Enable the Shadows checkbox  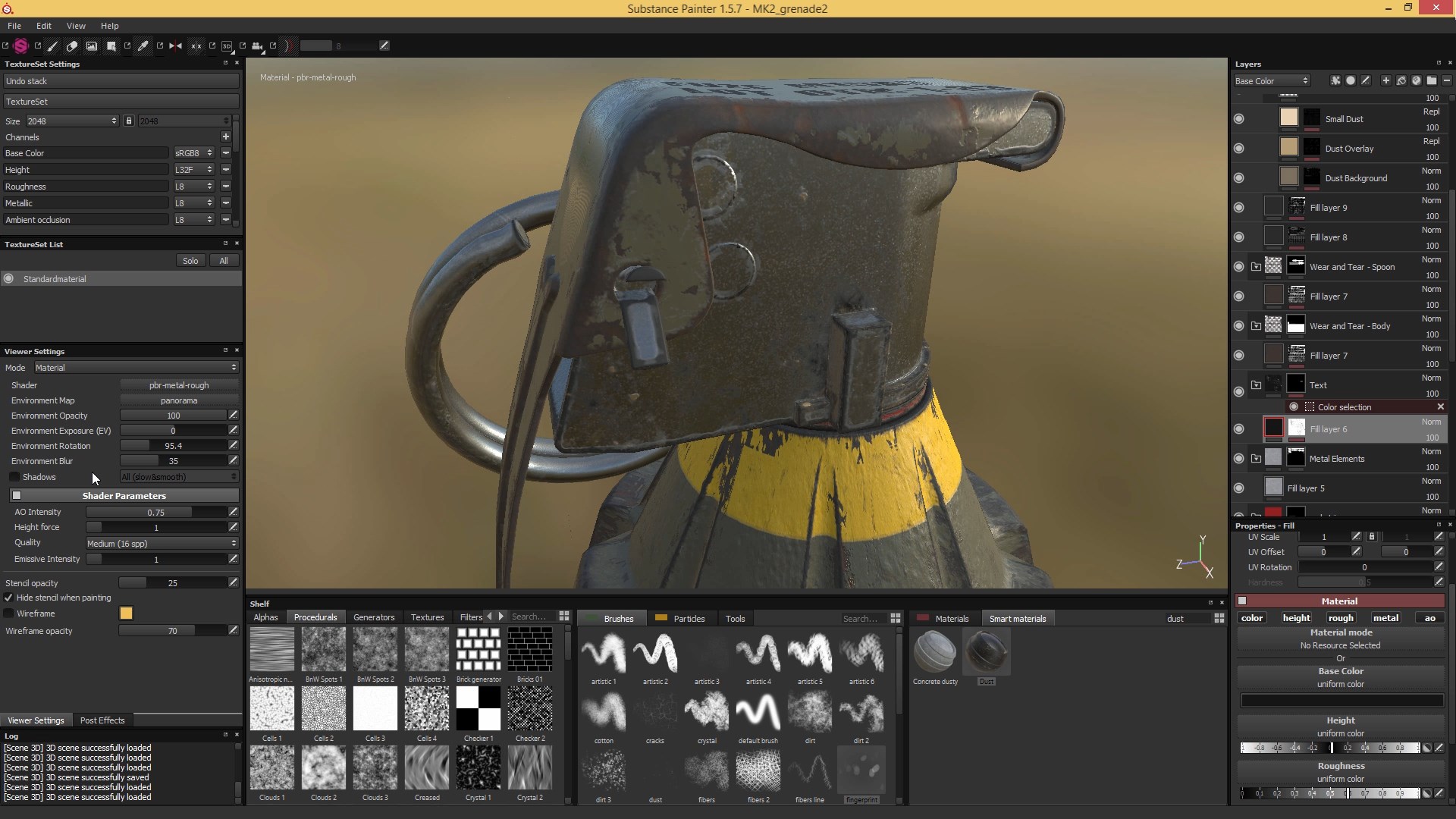click(x=14, y=477)
